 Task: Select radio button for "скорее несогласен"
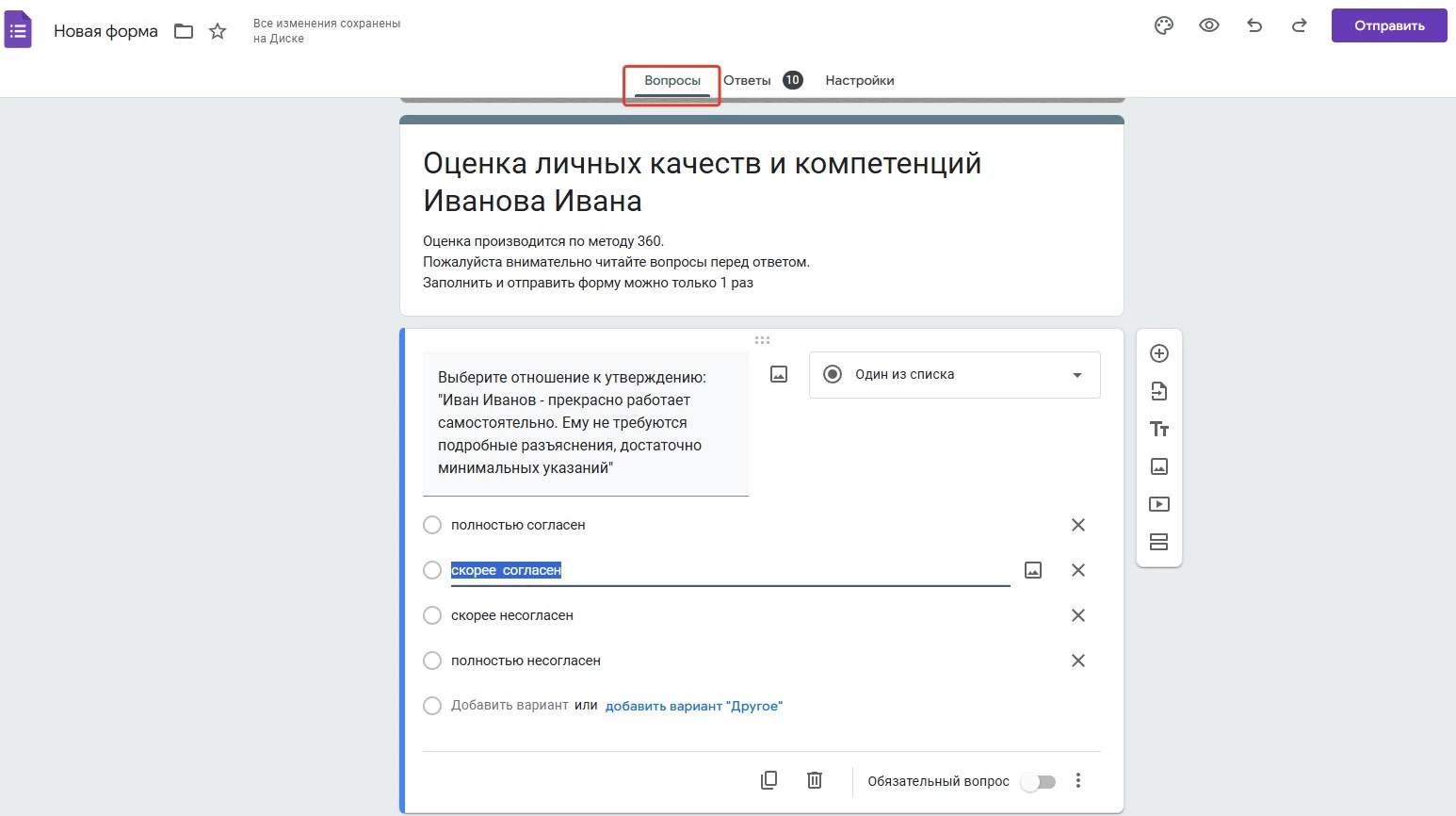point(432,615)
